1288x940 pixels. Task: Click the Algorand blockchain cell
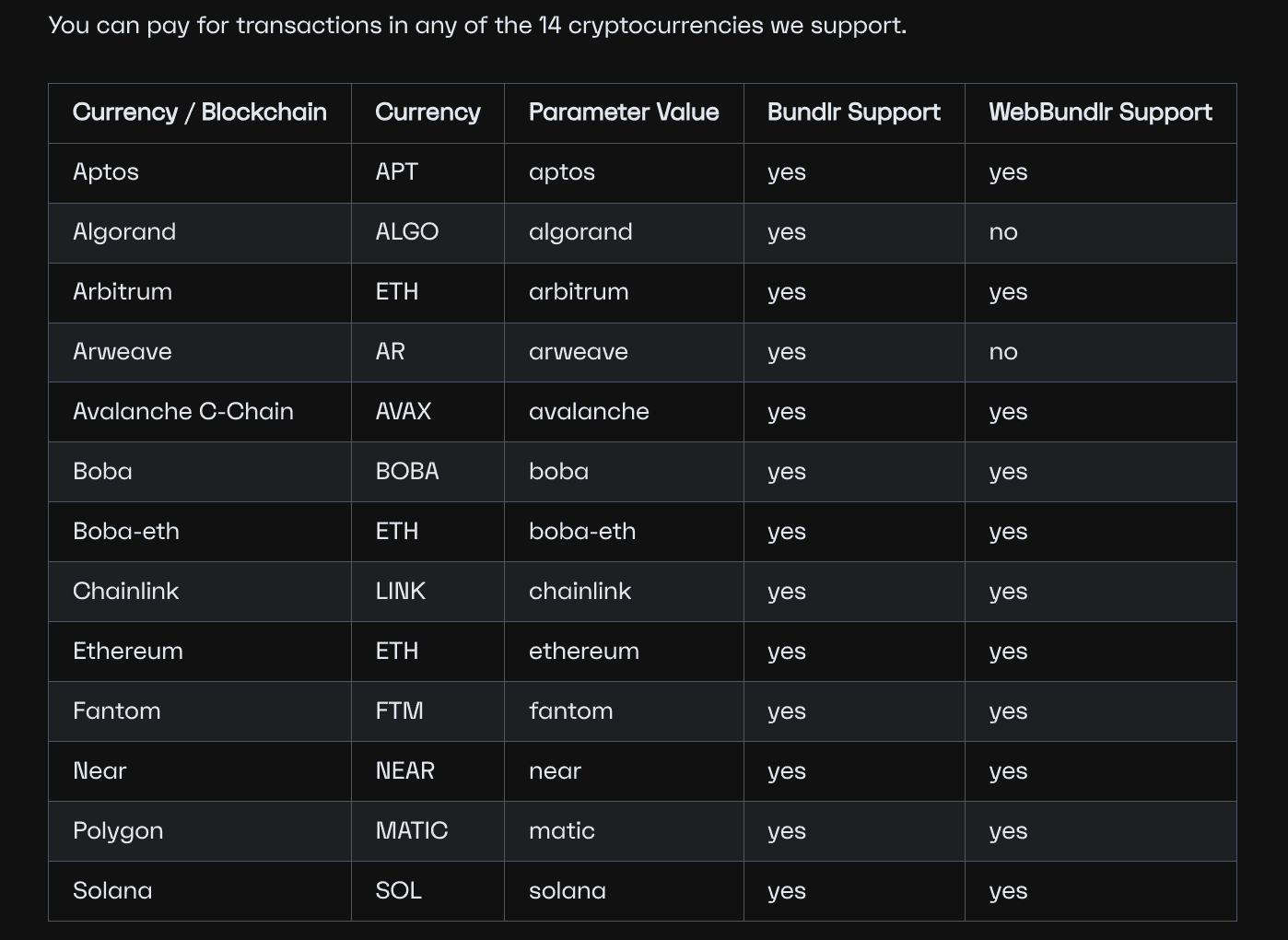click(x=124, y=232)
